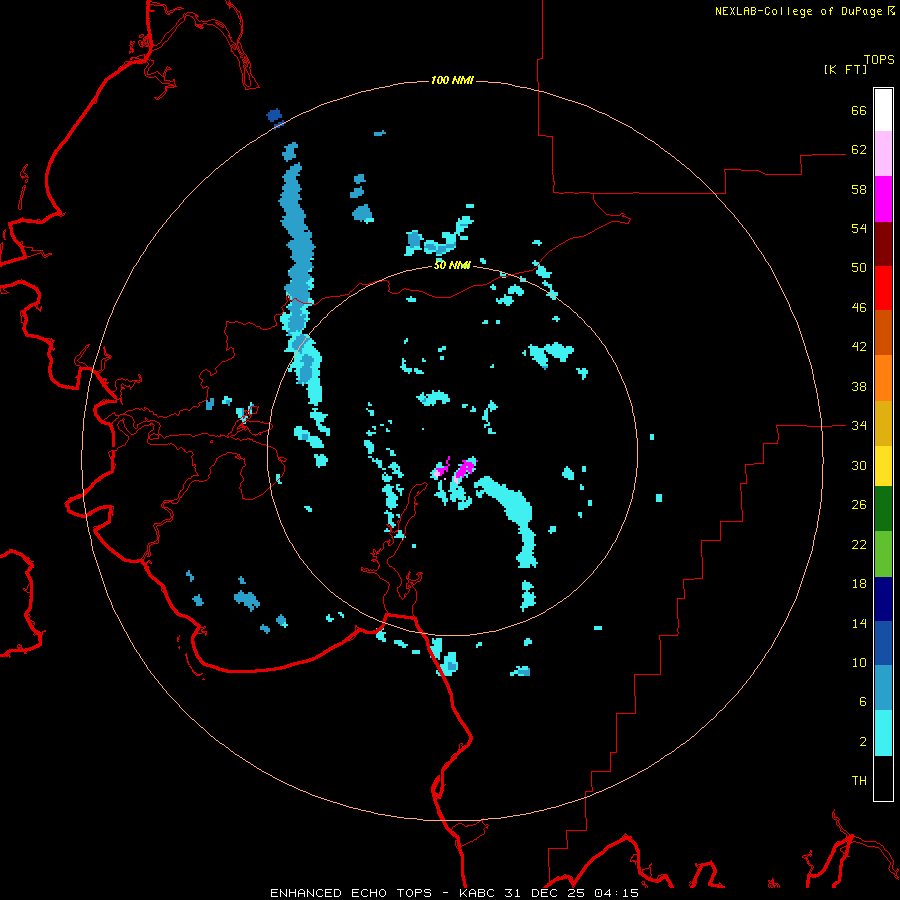Select the steel blue legend swatch
This screenshot has height=900, width=900.
tap(883, 688)
